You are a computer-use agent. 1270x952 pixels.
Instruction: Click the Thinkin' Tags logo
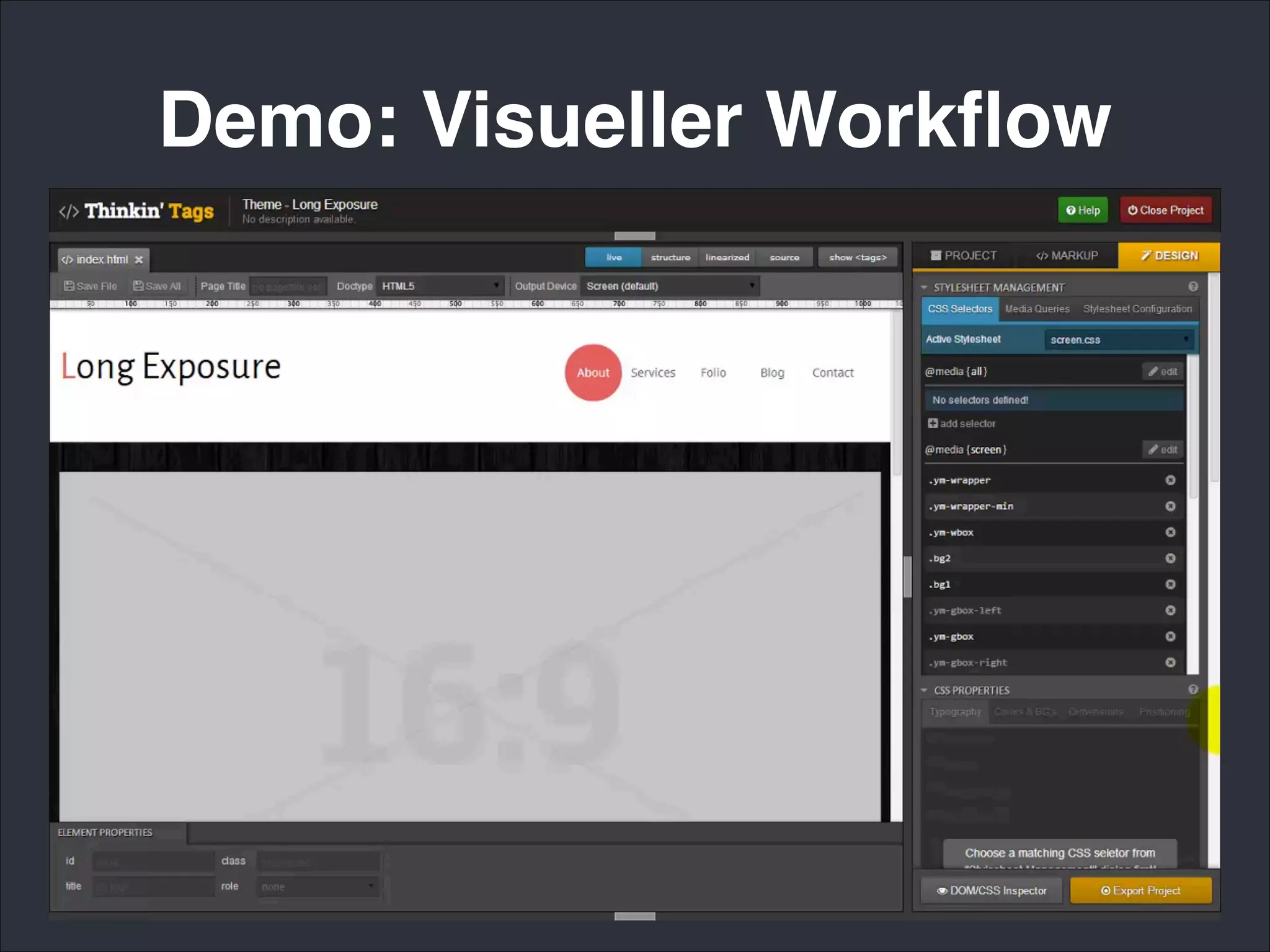coord(136,211)
